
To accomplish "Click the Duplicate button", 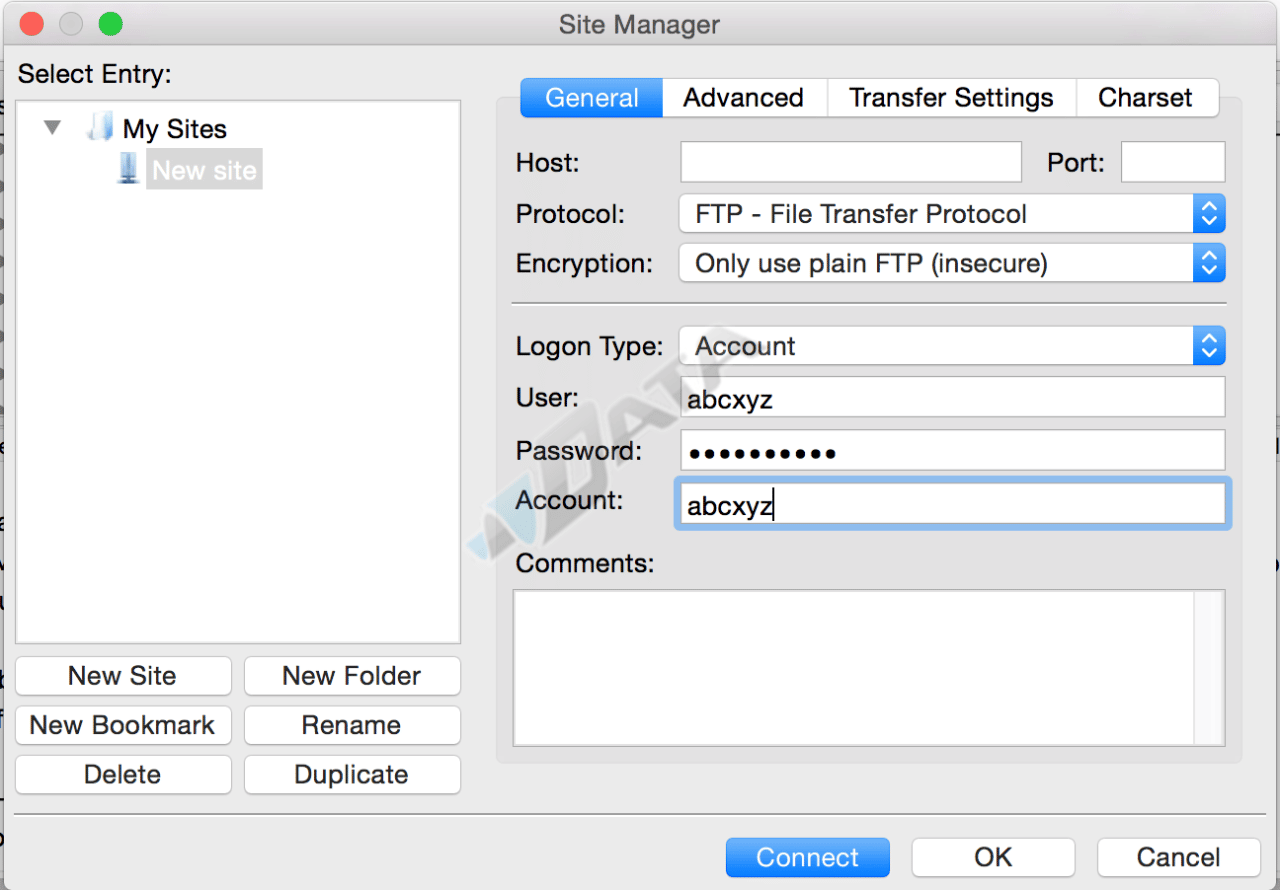I will [351, 775].
